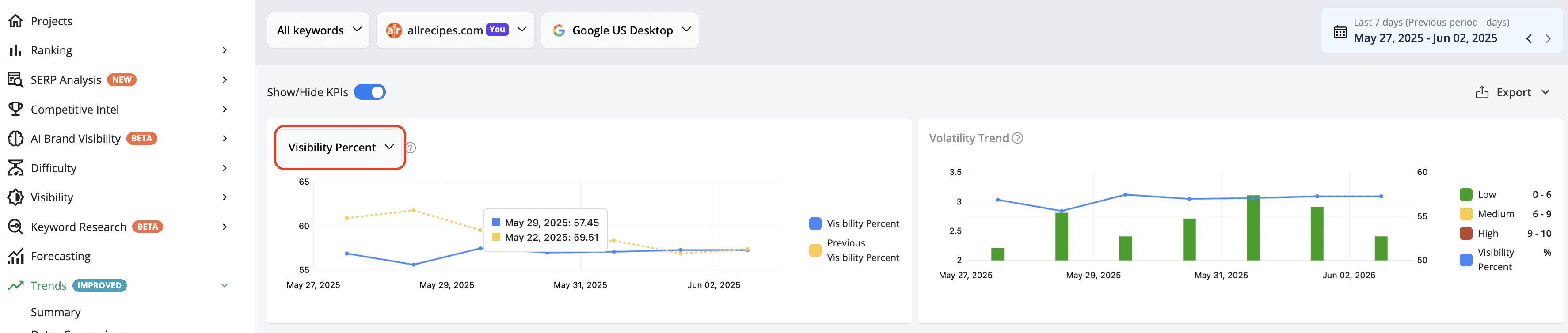Click help icon next to Volatility Trend

point(1017,138)
